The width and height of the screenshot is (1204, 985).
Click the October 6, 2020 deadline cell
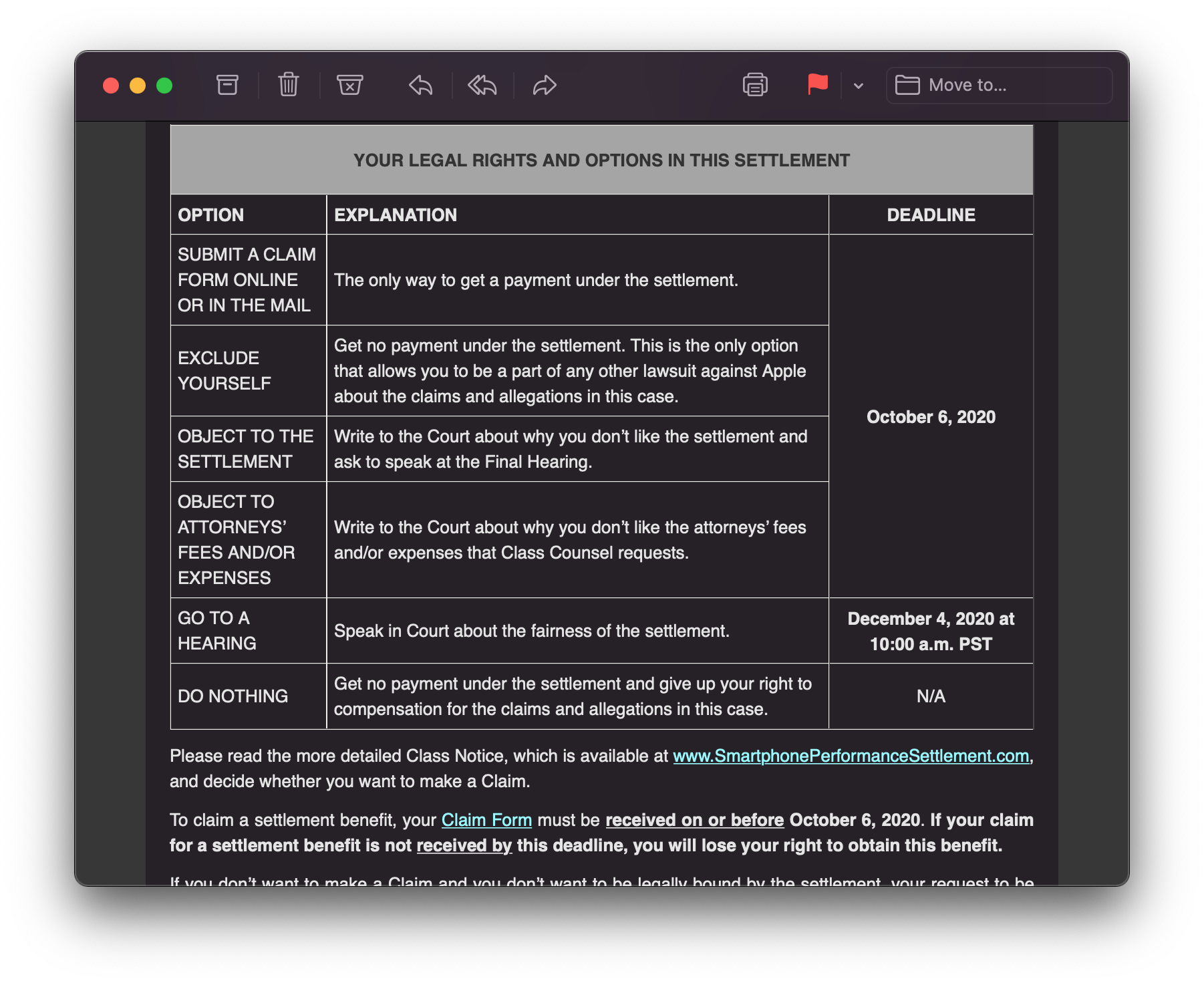point(931,417)
